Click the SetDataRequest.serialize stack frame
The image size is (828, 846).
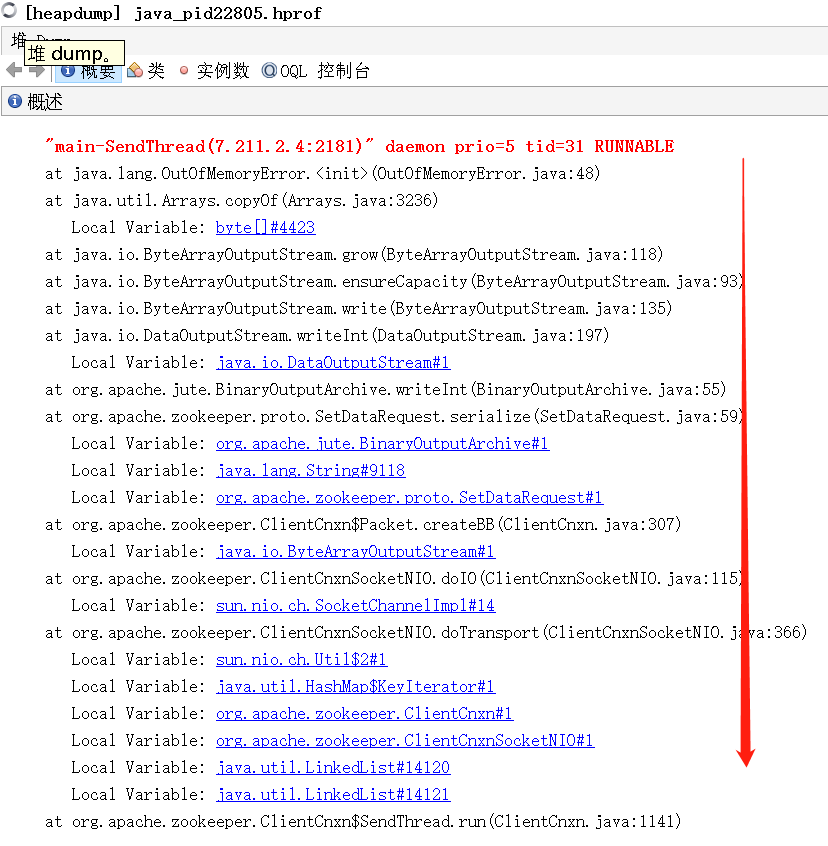pyautogui.click(x=394, y=416)
